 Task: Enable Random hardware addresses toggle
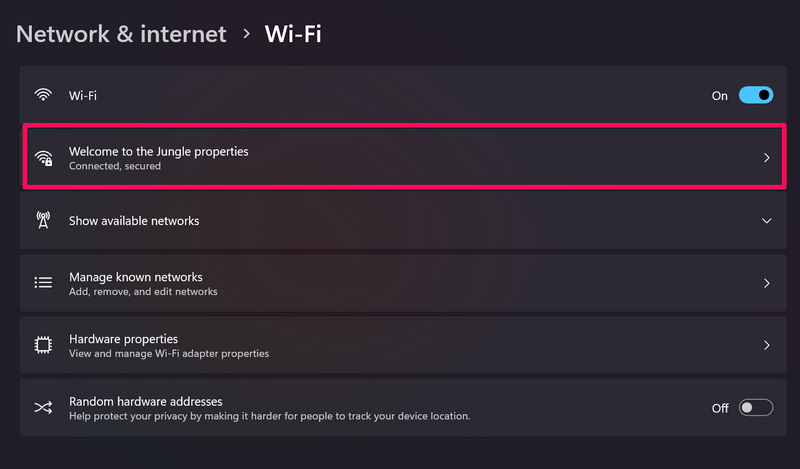point(756,407)
